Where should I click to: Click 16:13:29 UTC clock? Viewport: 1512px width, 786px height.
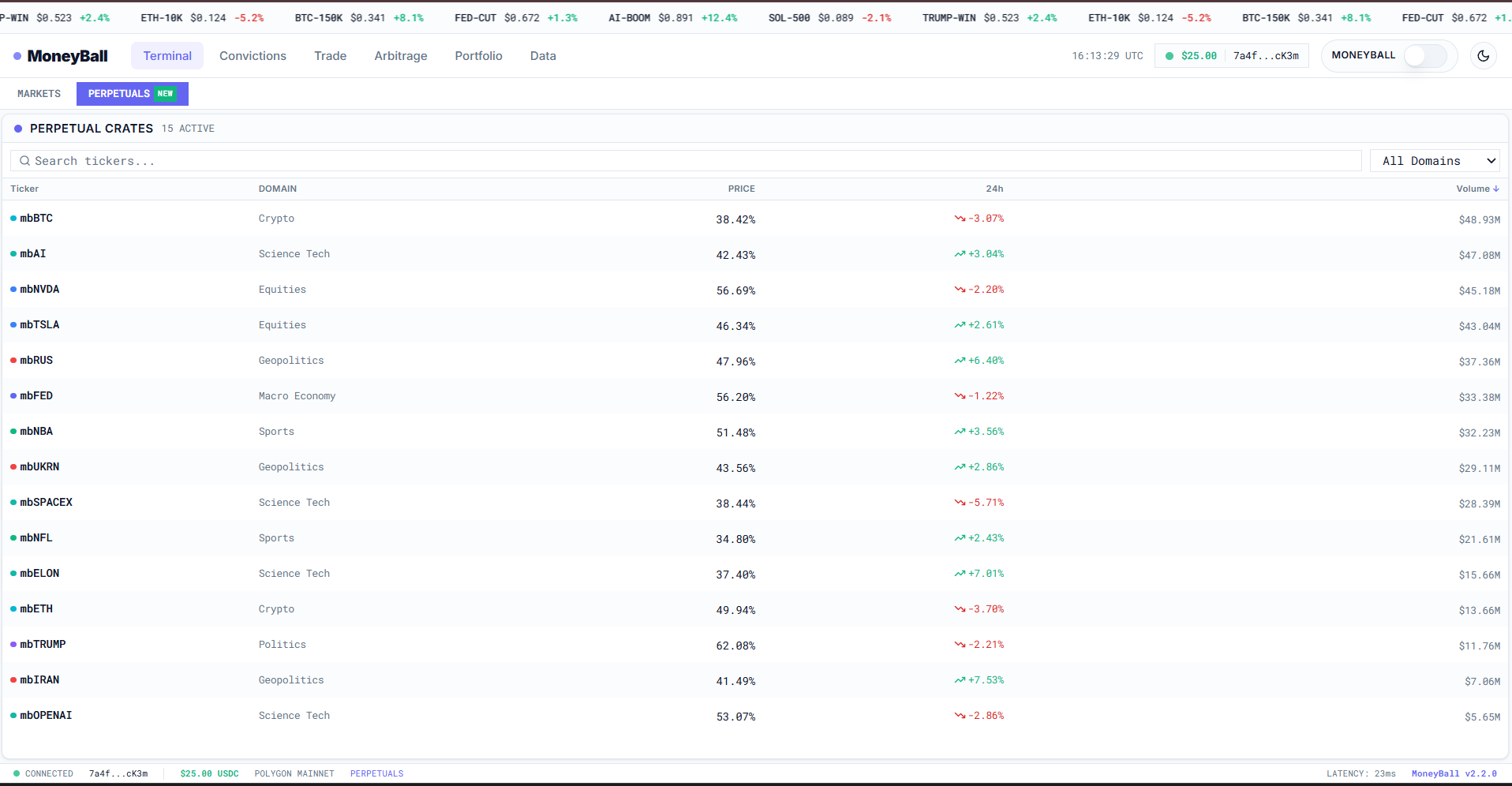click(1107, 56)
